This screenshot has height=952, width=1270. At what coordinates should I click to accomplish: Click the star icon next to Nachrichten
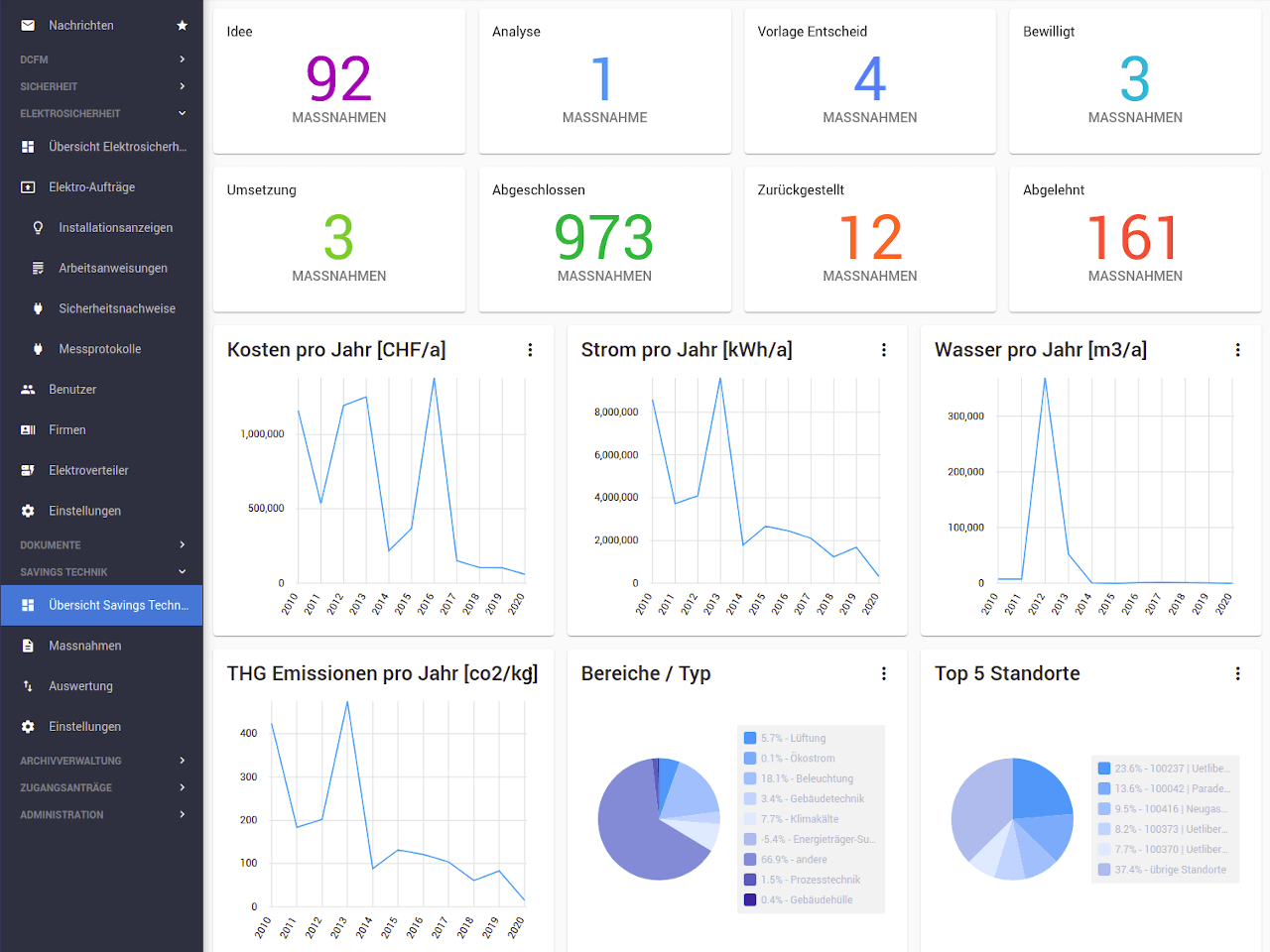click(182, 26)
